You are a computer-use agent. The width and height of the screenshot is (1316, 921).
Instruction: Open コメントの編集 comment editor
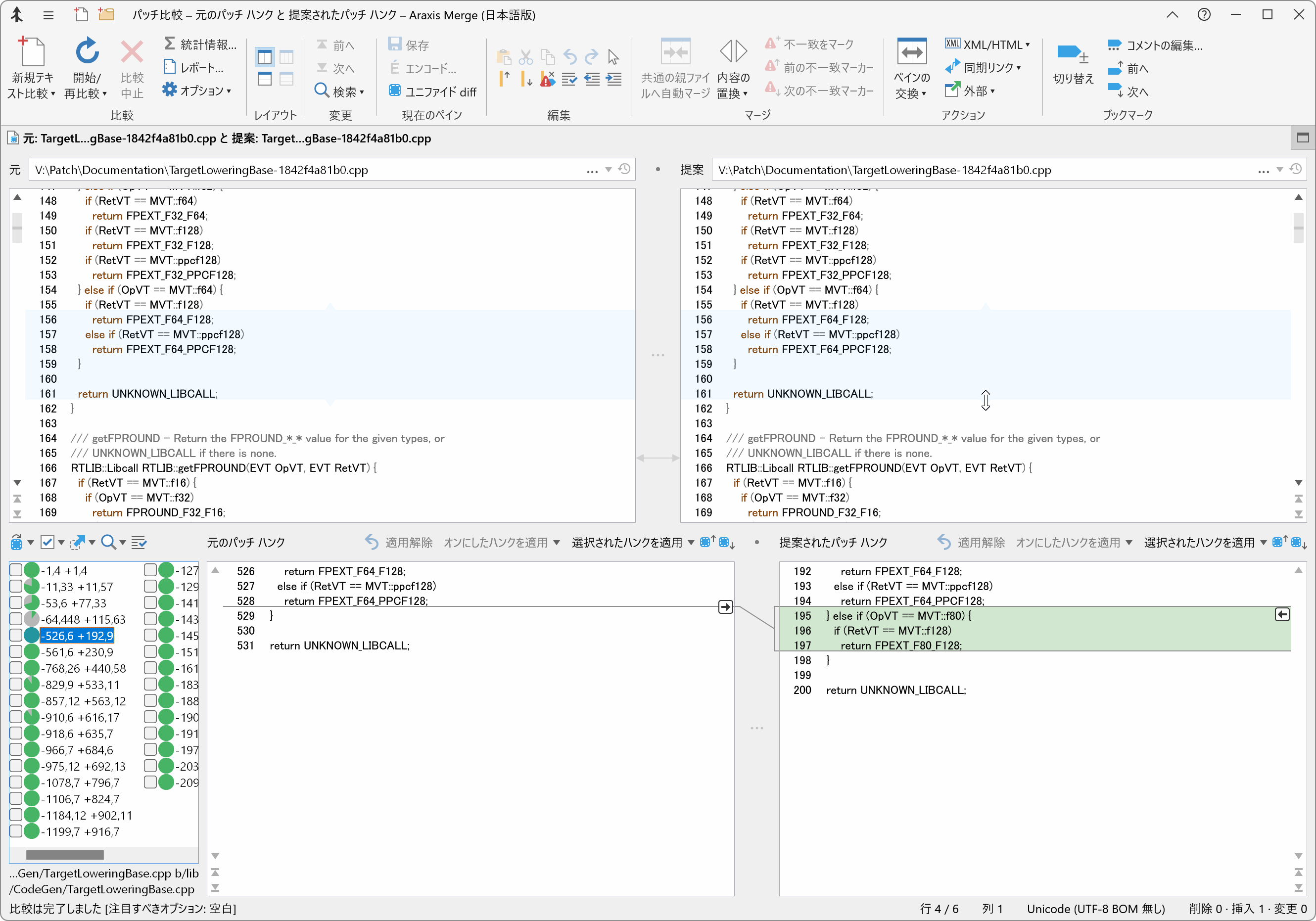point(1155,45)
